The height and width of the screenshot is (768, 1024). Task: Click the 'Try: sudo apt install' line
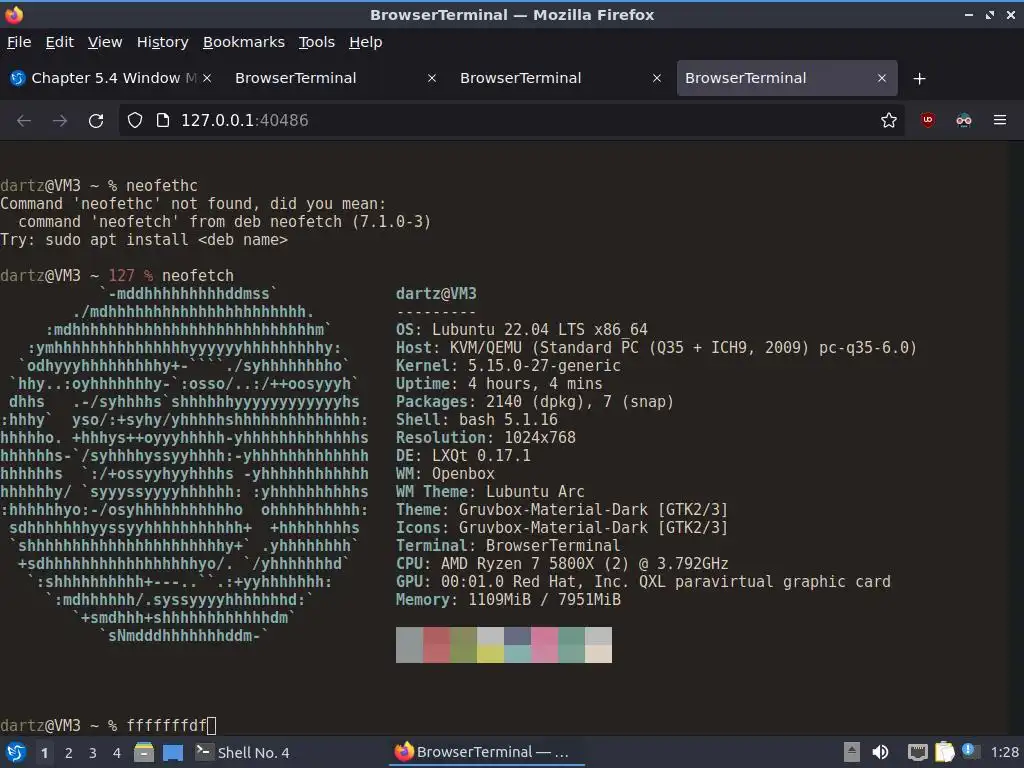[x=144, y=240]
